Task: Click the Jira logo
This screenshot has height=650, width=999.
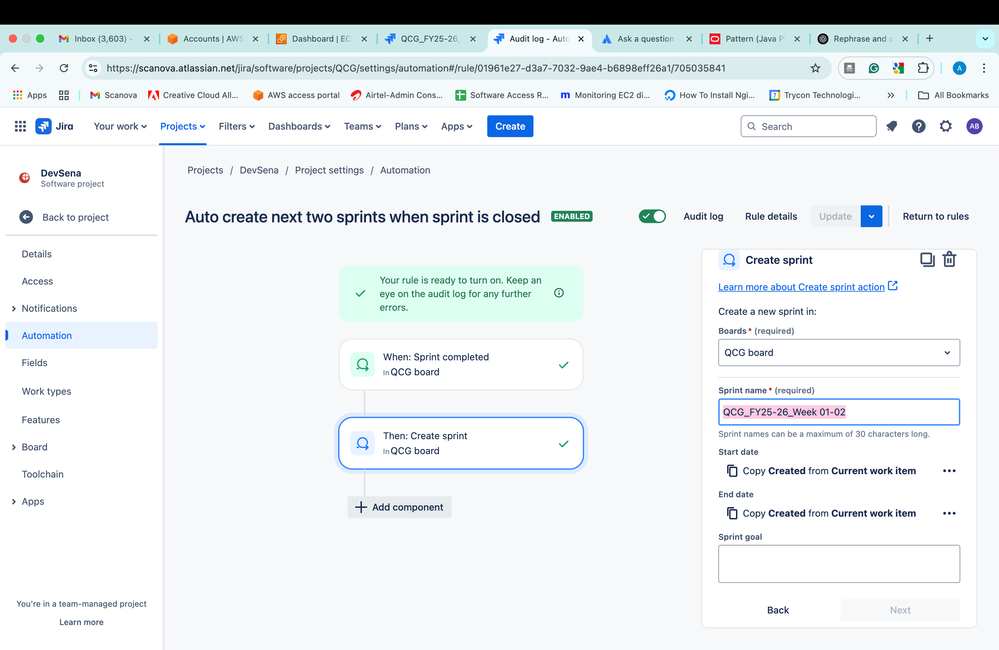Action: 54,126
